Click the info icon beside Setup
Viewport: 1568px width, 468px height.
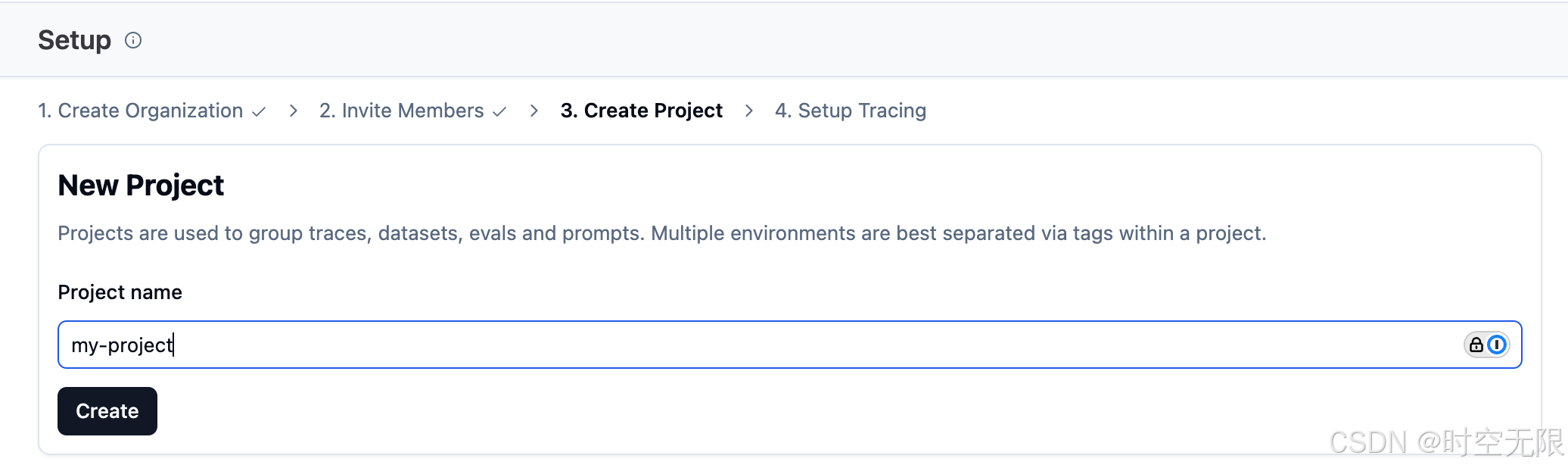pyautogui.click(x=133, y=40)
